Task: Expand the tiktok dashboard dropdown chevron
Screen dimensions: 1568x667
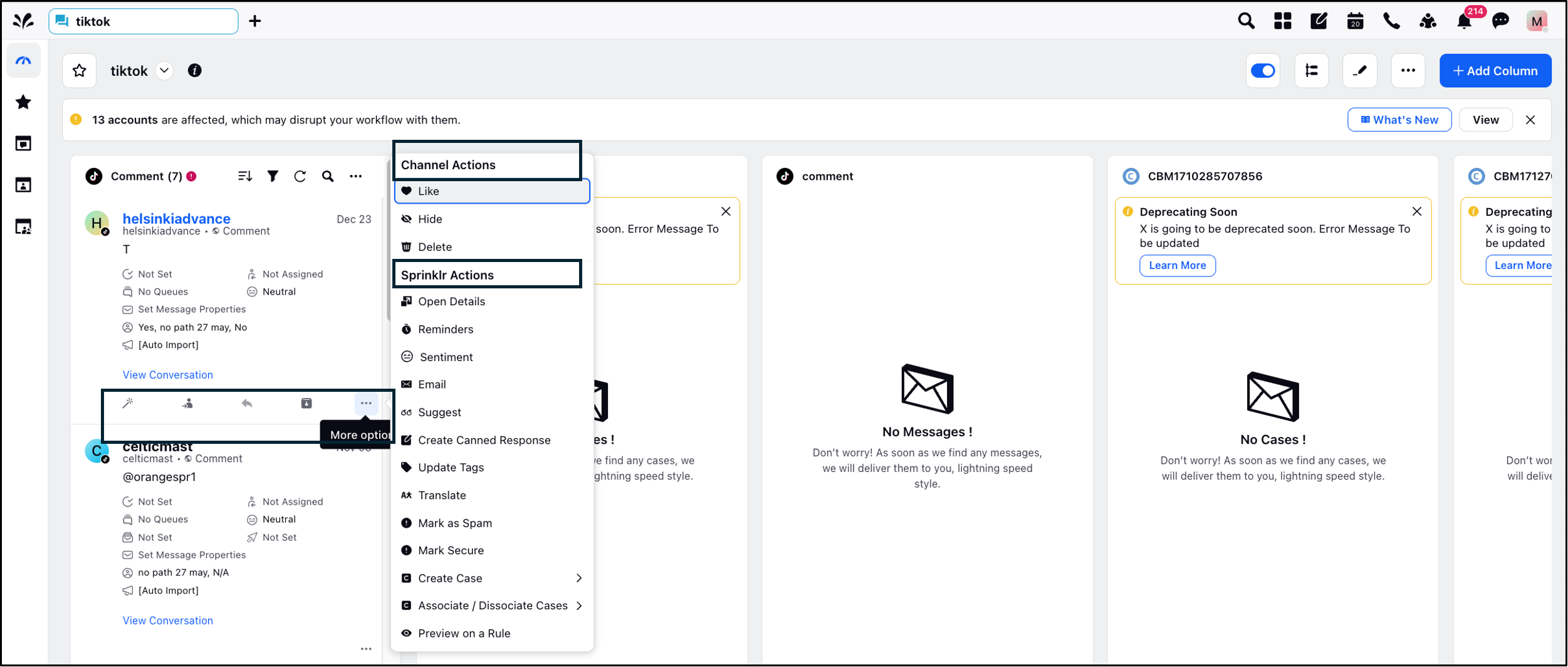Action: (x=164, y=71)
